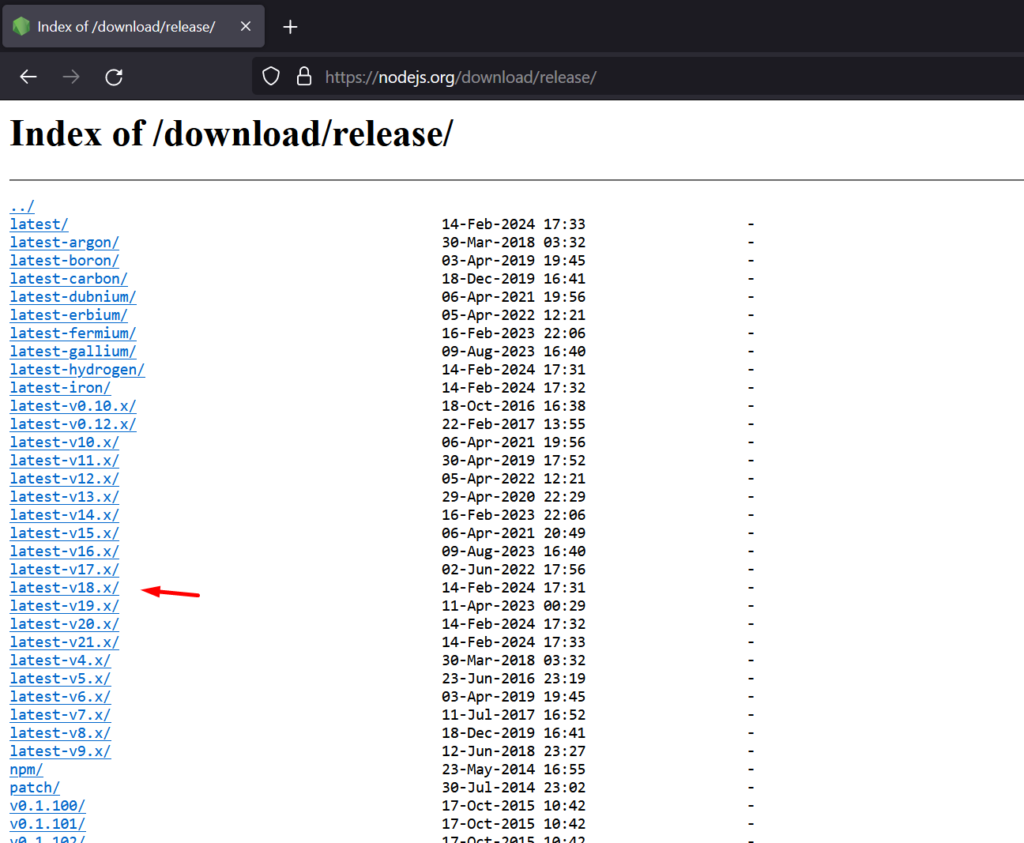
Task: Click the Node.js favicon on the tab
Action: click(22, 26)
